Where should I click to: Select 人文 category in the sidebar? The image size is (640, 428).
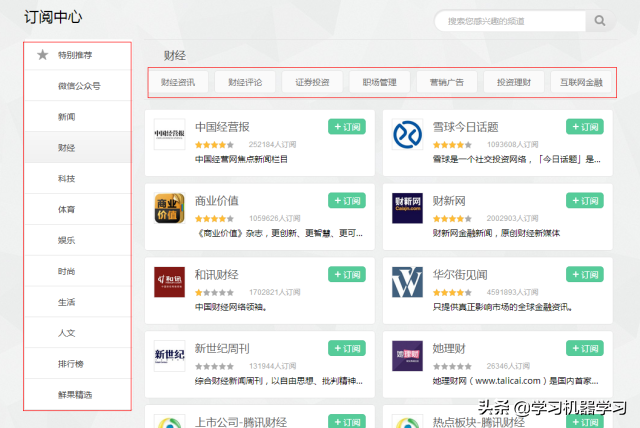pos(78,333)
